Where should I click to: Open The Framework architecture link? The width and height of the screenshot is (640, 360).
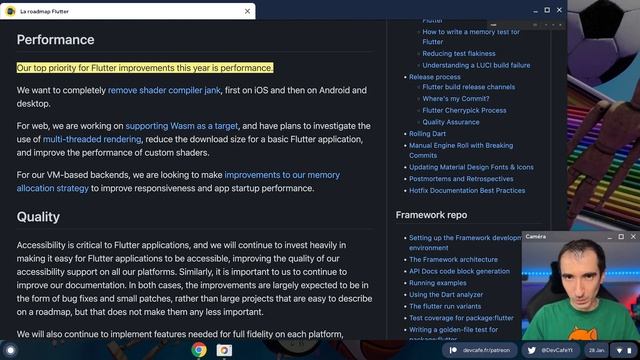(453, 260)
